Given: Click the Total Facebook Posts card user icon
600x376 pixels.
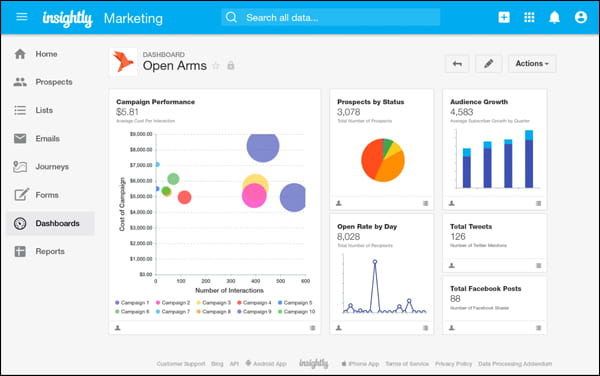Looking at the screenshot, I should pos(452,328).
